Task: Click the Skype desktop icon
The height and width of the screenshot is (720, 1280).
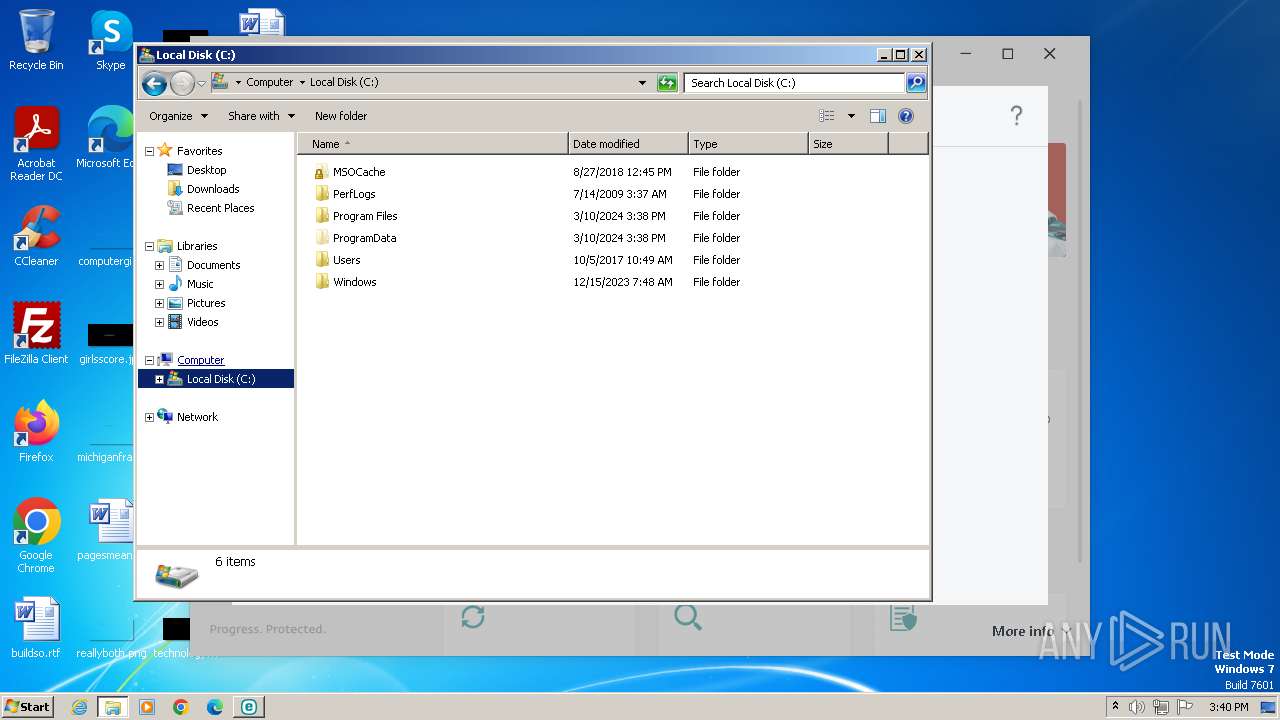Action: [111, 40]
